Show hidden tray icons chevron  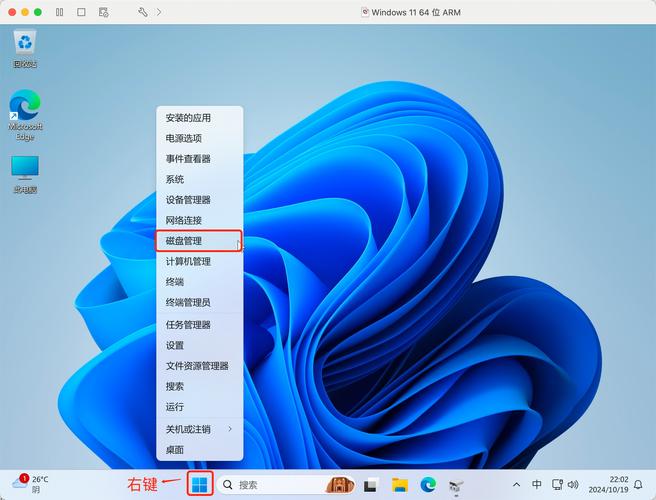516,485
